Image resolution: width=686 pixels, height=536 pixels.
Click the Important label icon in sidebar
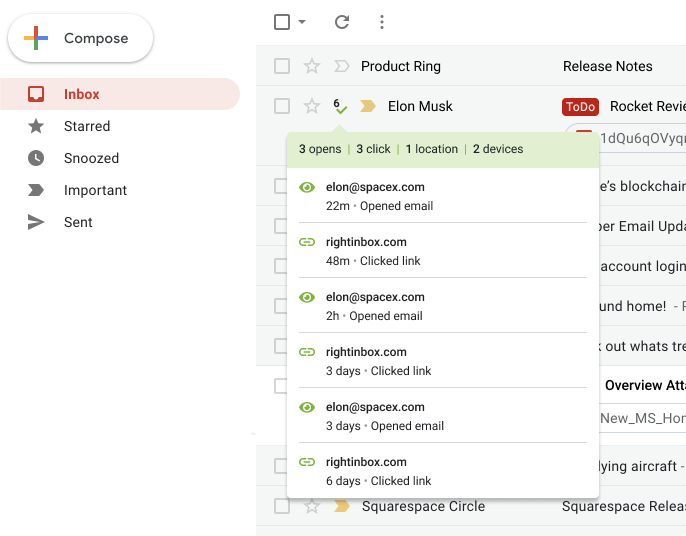[x=36, y=190]
